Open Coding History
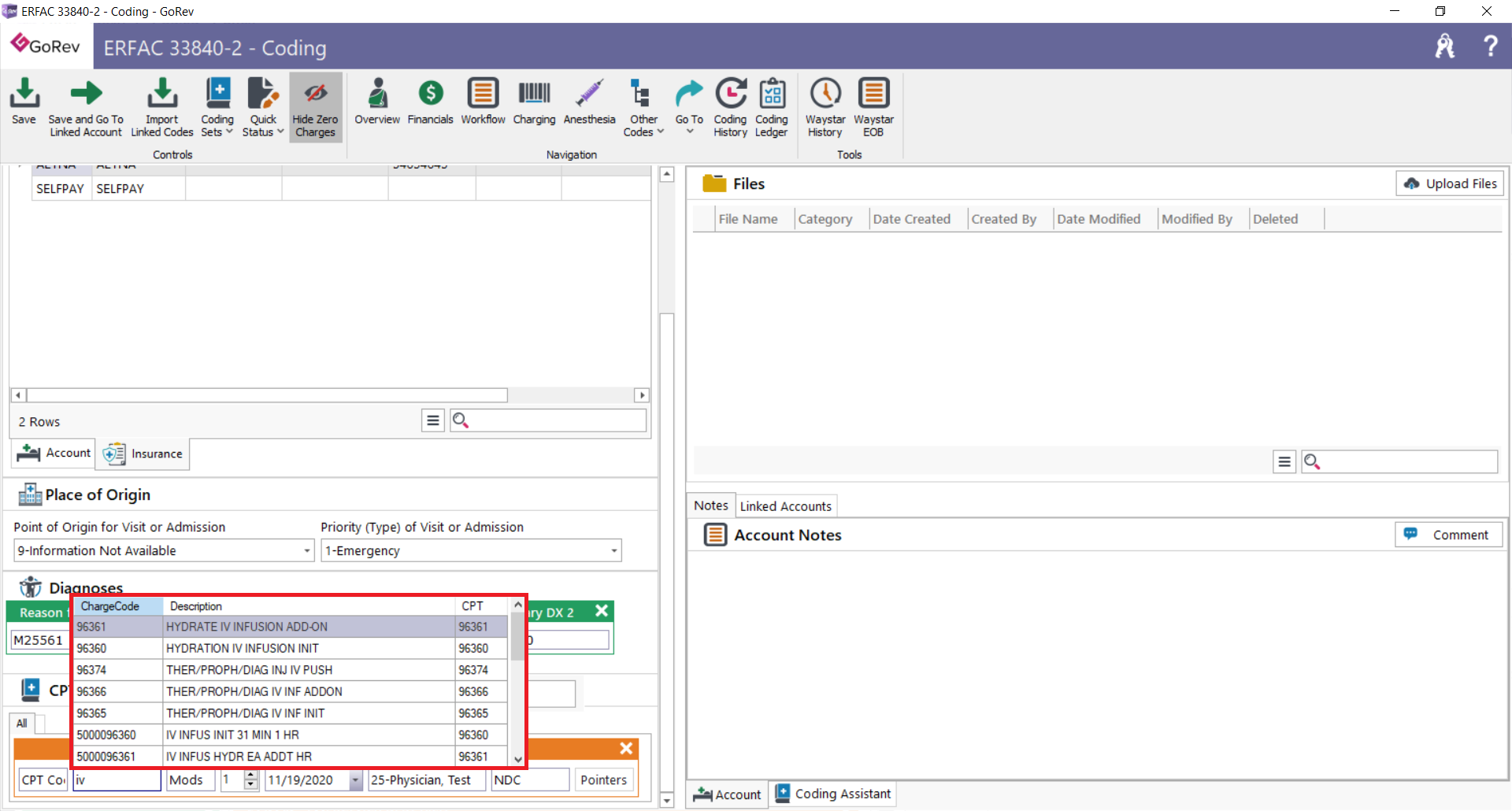The height and width of the screenshot is (811, 1512). pyautogui.click(x=730, y=107)
